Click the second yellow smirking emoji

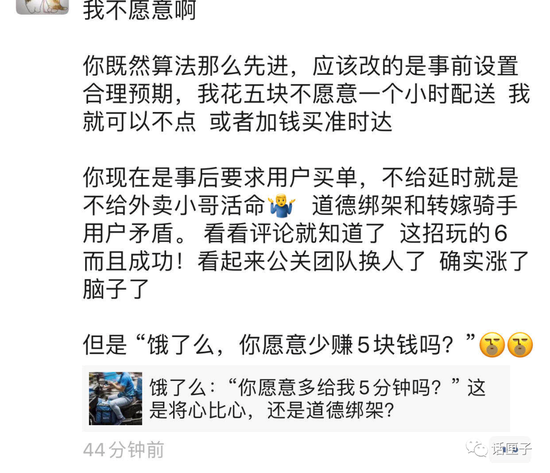point(520,345)
